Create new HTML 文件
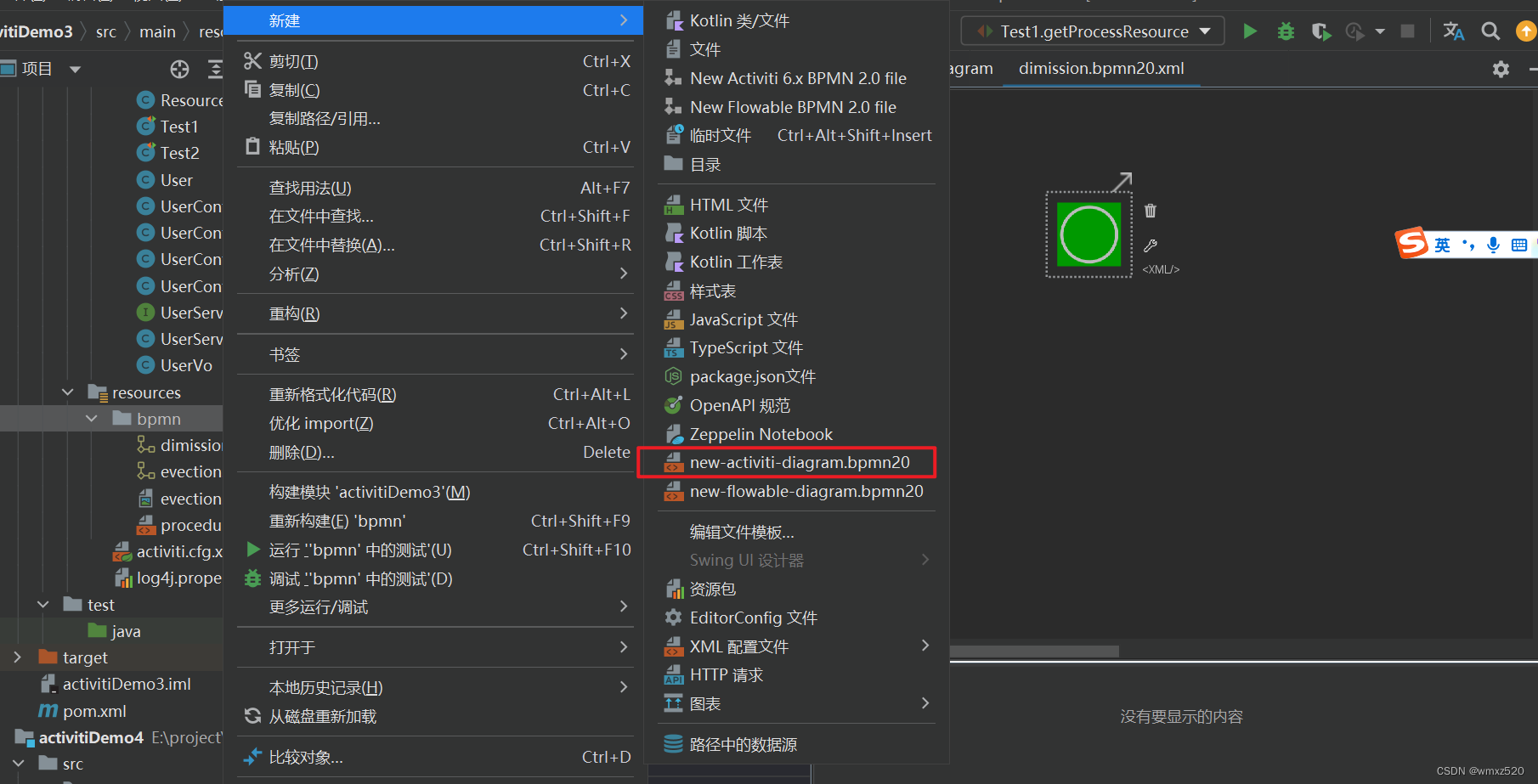 click(x=796, y=205)
